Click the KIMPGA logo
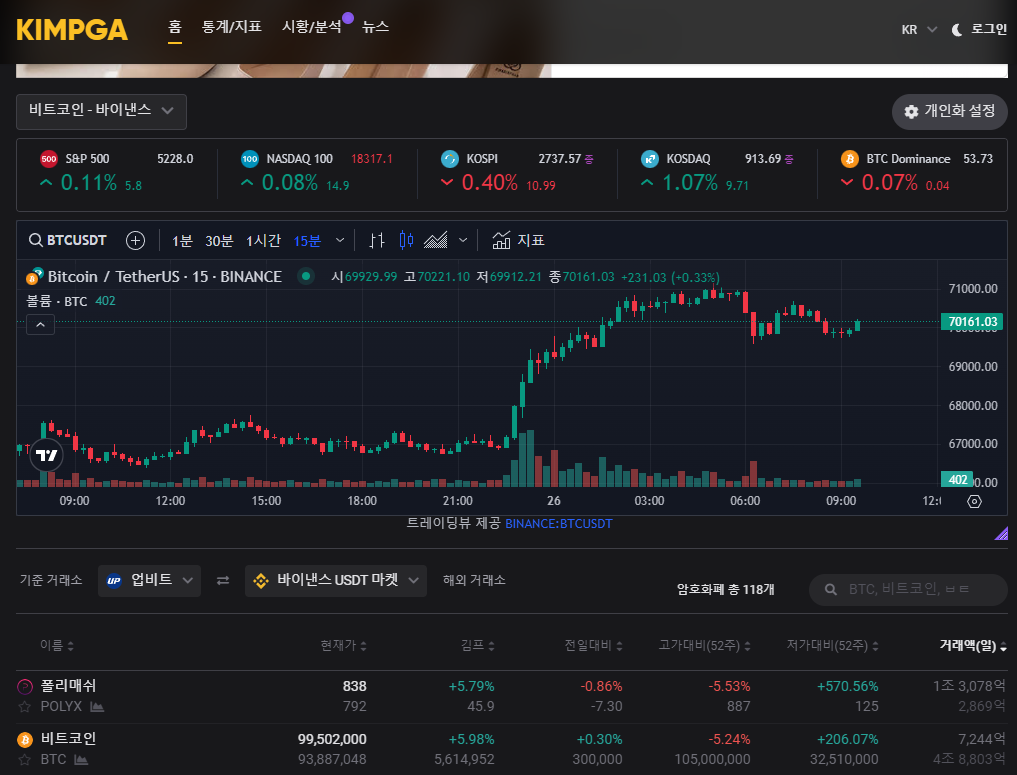This screenshot has width=1017, height=775. pos(72,30)
